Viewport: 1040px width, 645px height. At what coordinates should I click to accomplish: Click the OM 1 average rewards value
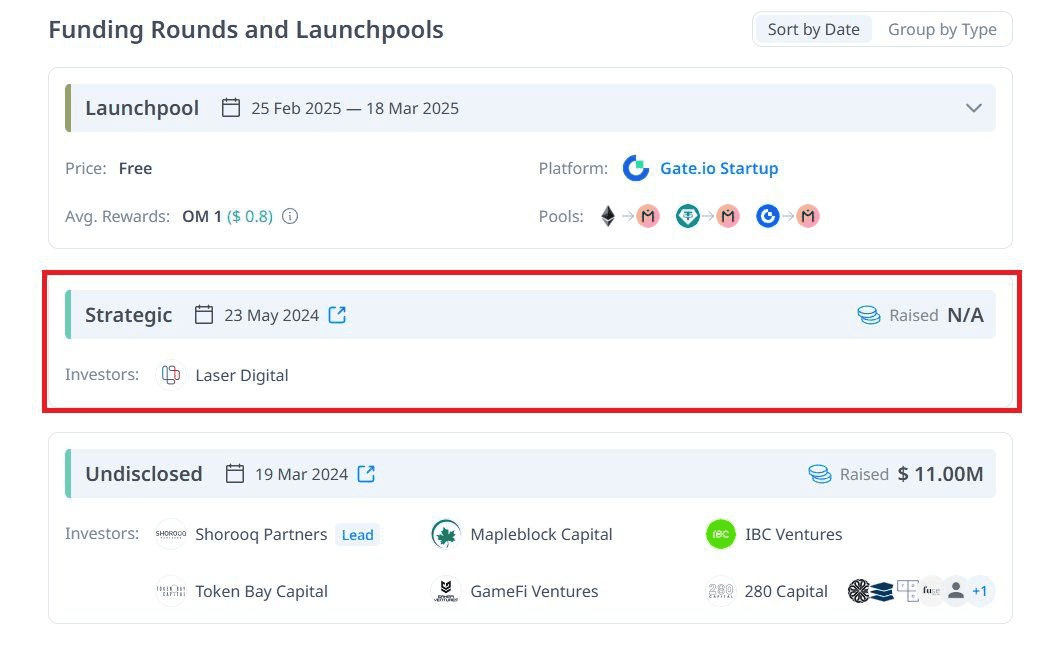click(202, 216)
